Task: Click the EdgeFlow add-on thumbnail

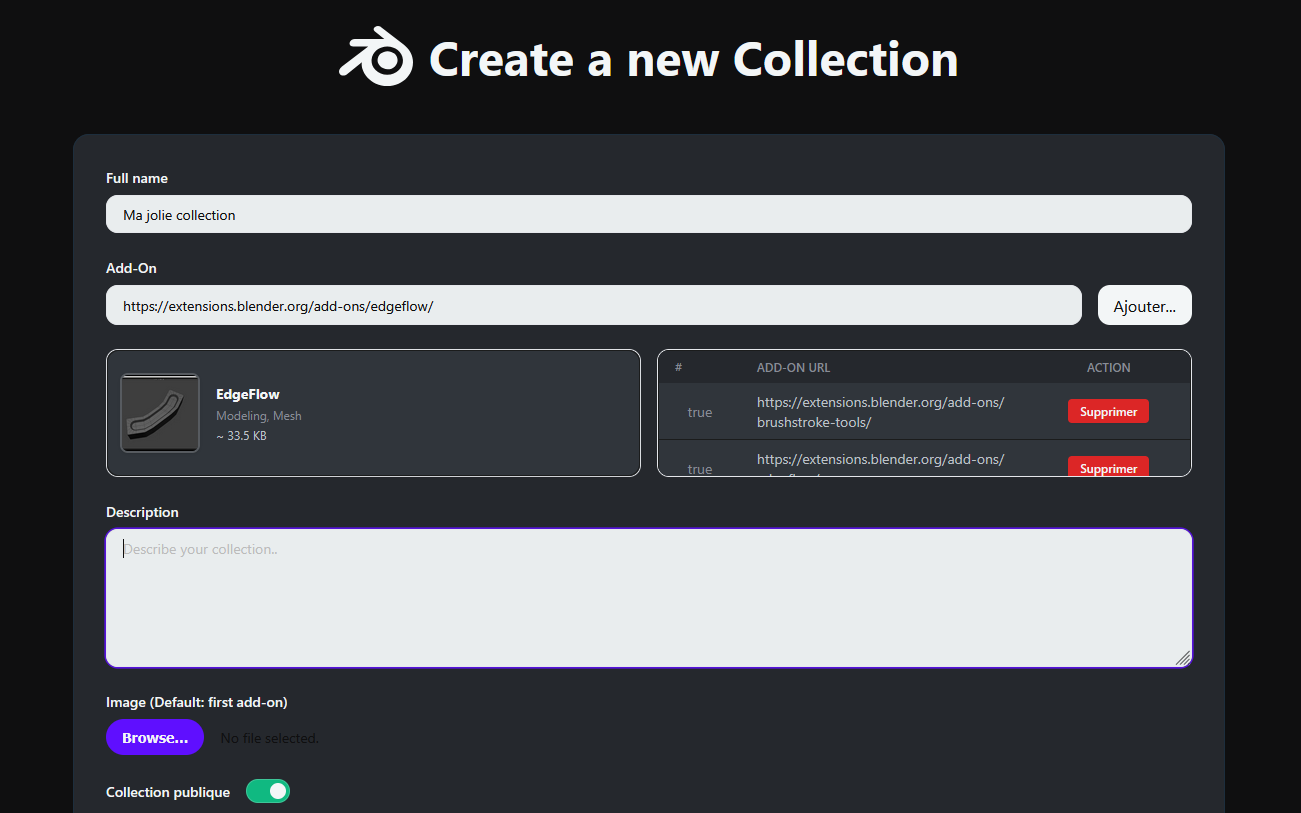Action: (x=160, y=411)
